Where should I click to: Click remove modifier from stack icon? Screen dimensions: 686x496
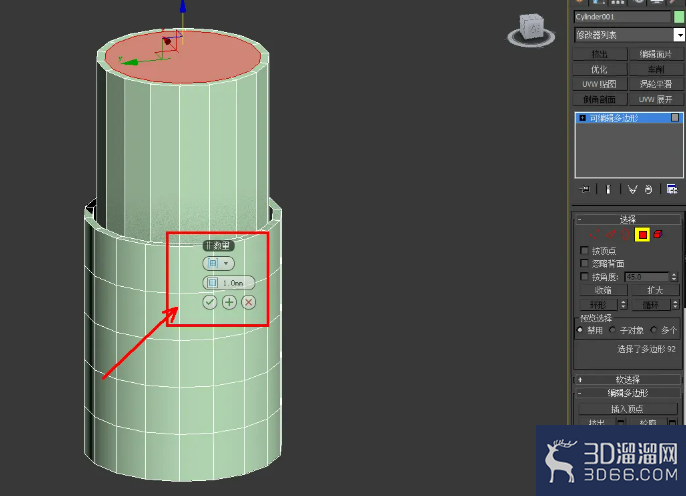[x=648, y=189]
